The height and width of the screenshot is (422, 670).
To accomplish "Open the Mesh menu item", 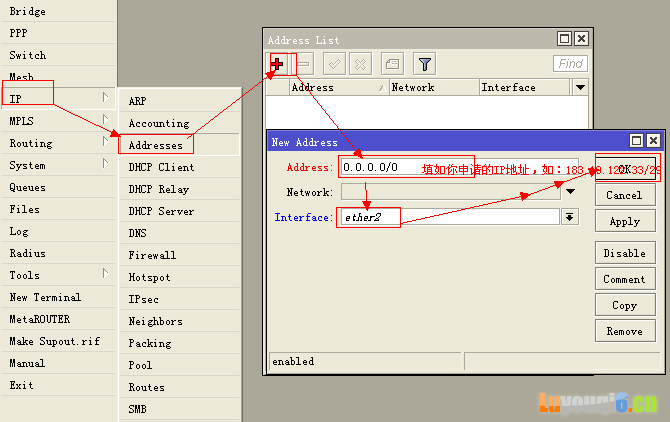I will (x=59, y=77).
